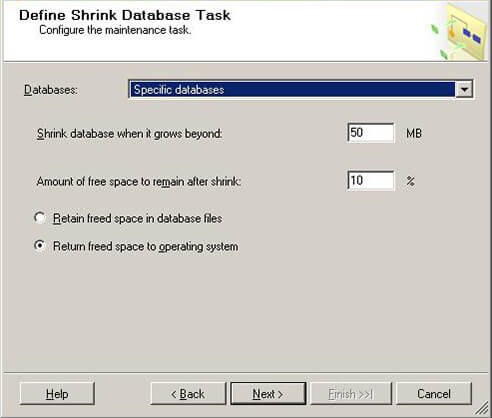Click the grayed-out Finish button

click(x=351, y=394)
